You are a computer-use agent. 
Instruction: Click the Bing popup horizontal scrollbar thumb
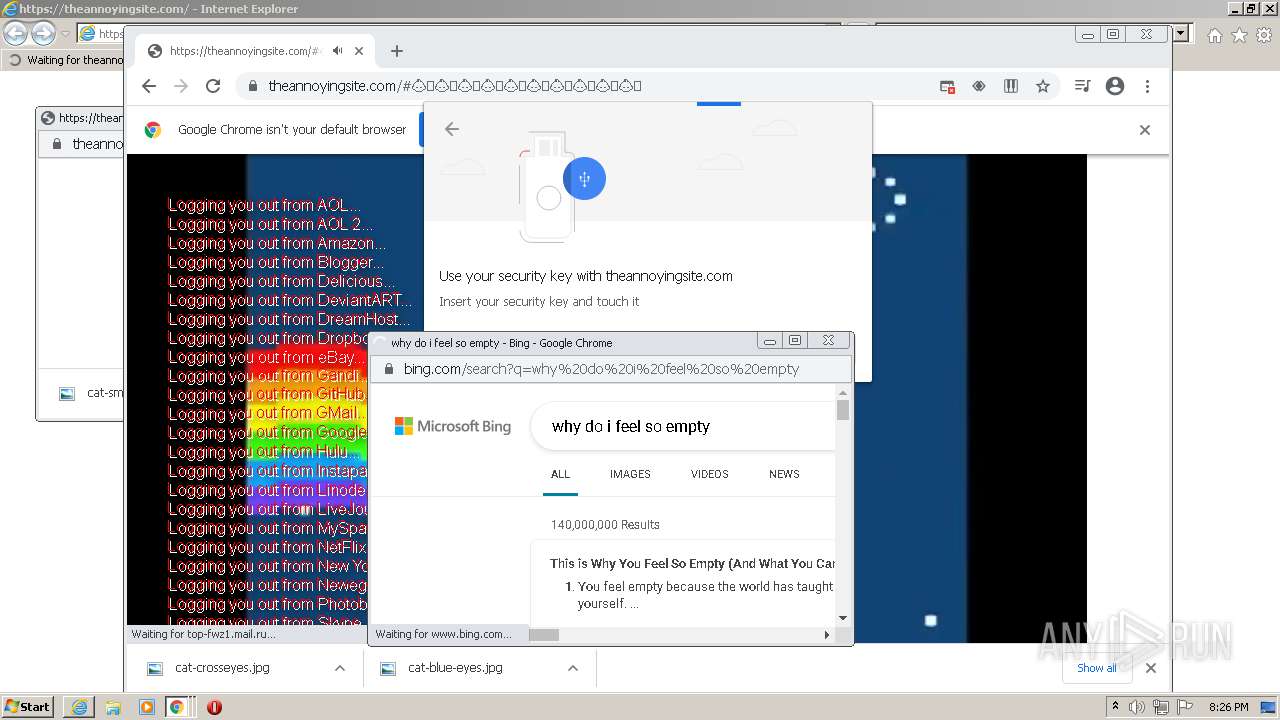tap(544, 634)
